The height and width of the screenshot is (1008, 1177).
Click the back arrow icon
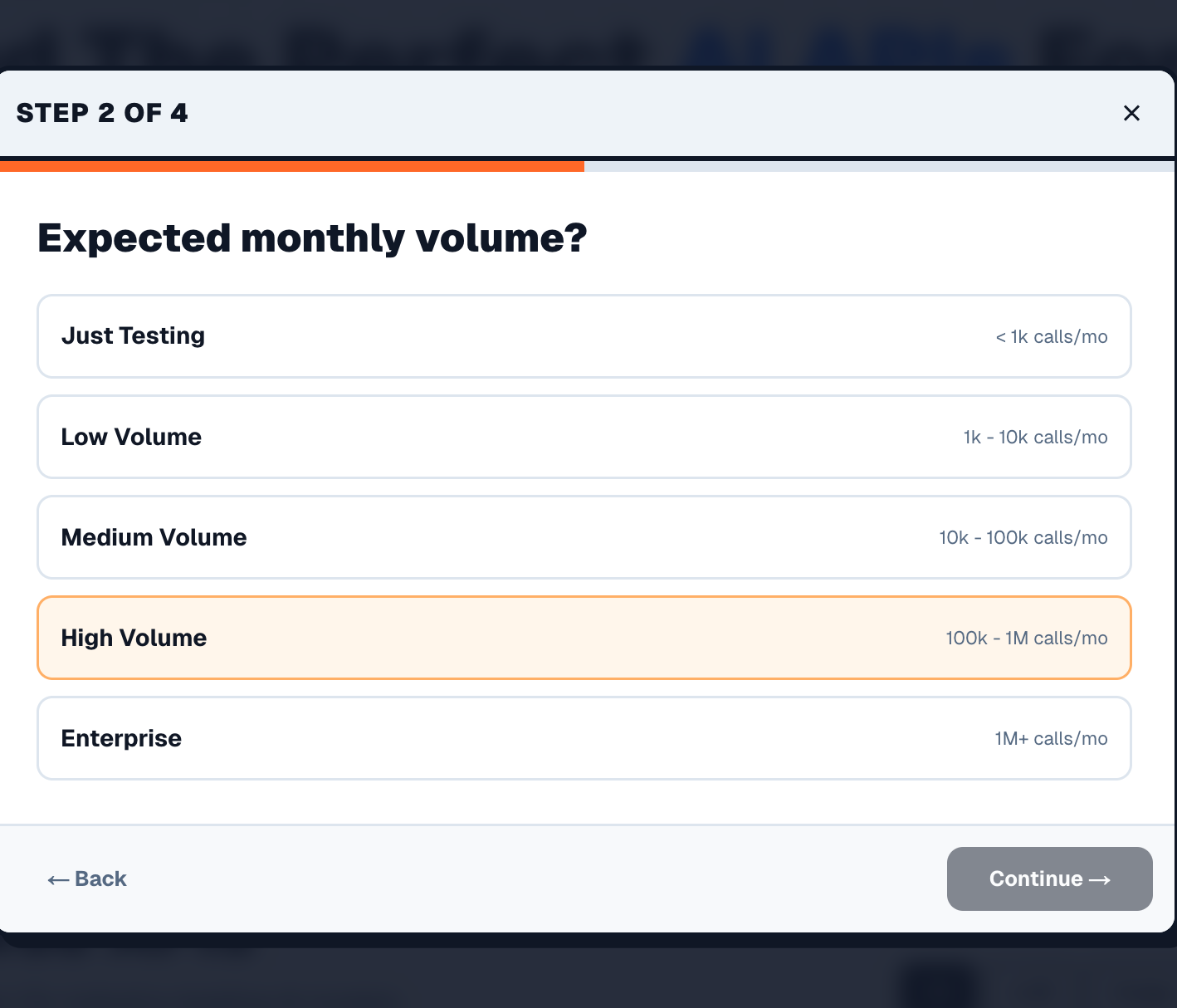tap(56, 878)
